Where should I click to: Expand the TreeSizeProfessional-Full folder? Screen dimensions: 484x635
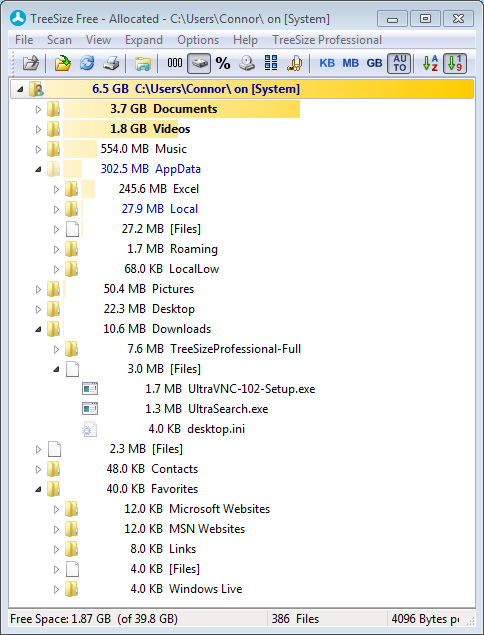(x=56, y=349)
